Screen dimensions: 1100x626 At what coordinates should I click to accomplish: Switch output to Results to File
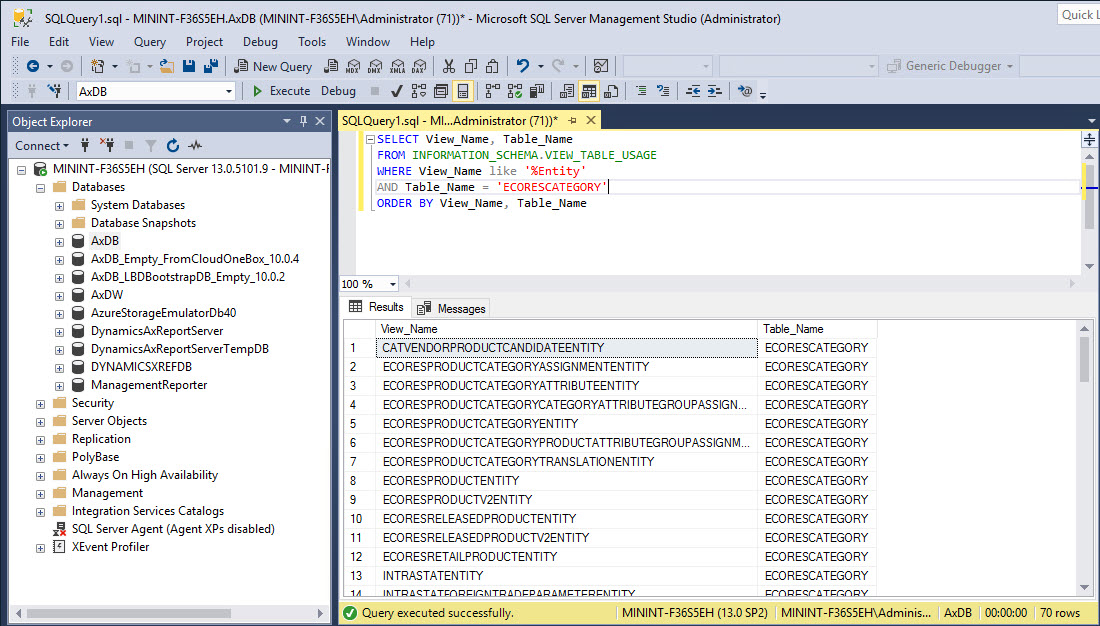click(x=611, y=91)
